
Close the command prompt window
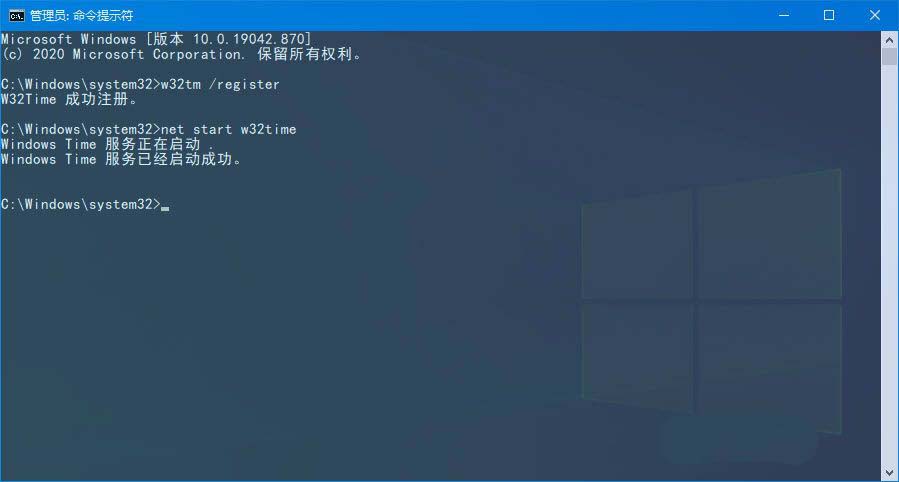coord(874,15)
